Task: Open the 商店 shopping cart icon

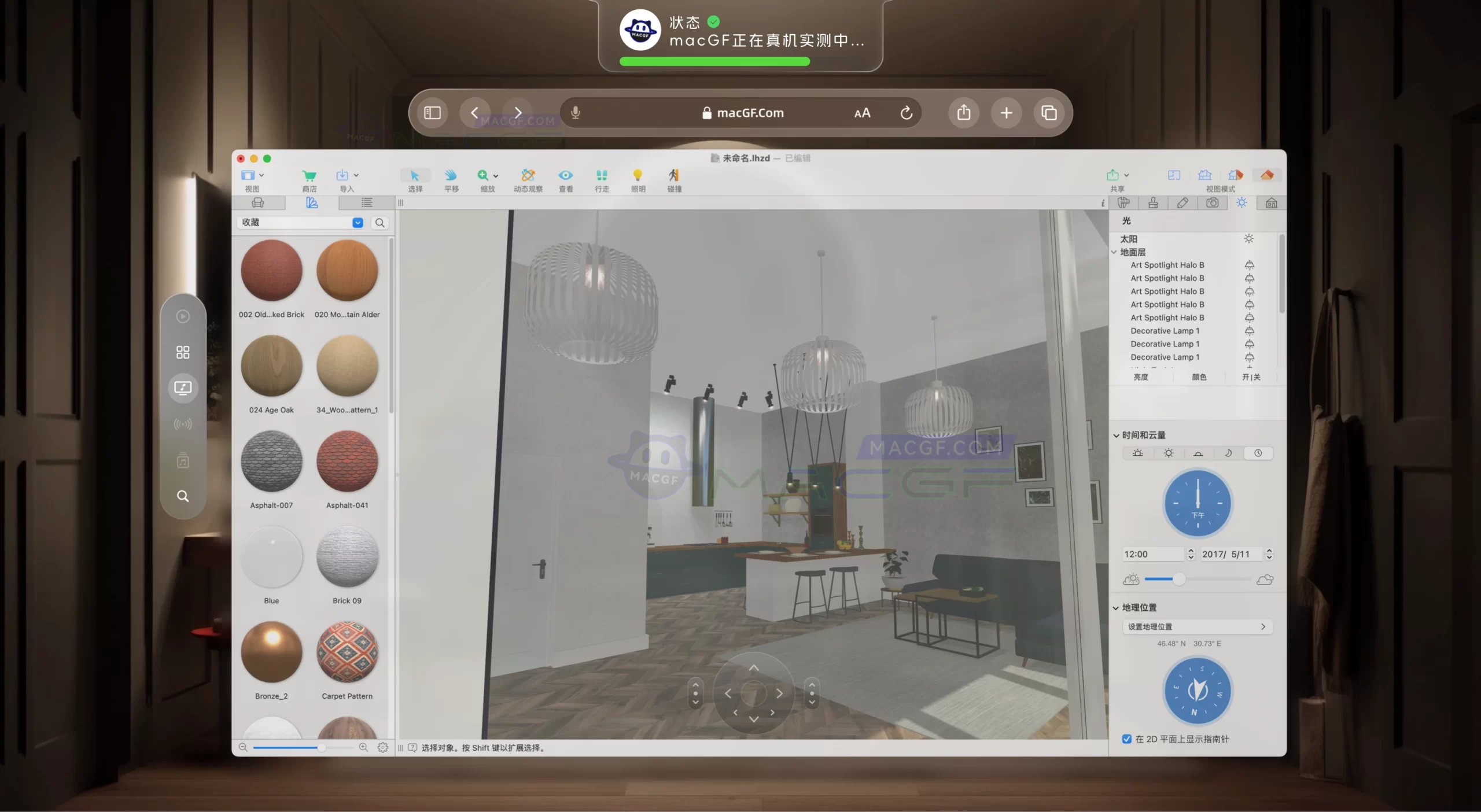Action: [x=309, y=175]
